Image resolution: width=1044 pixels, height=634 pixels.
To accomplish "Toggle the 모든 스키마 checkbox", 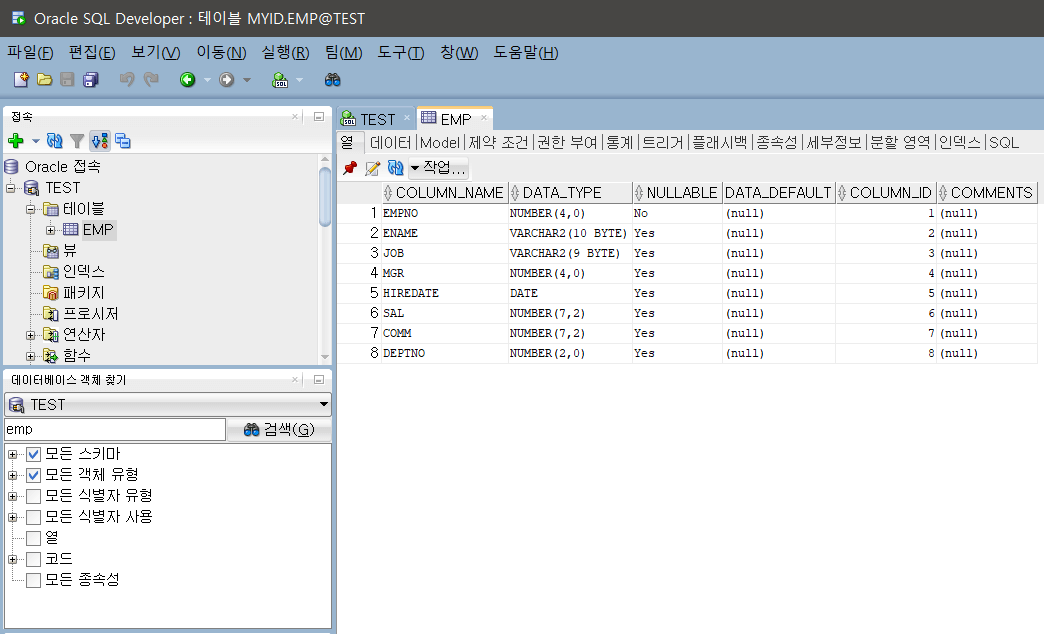I will click(x=33, y=455).
